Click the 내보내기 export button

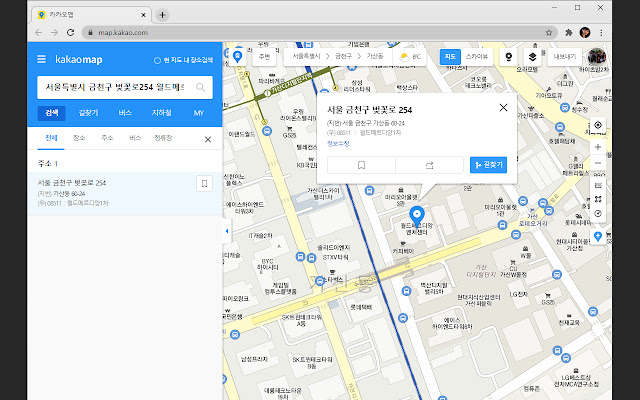click(564, 57)
